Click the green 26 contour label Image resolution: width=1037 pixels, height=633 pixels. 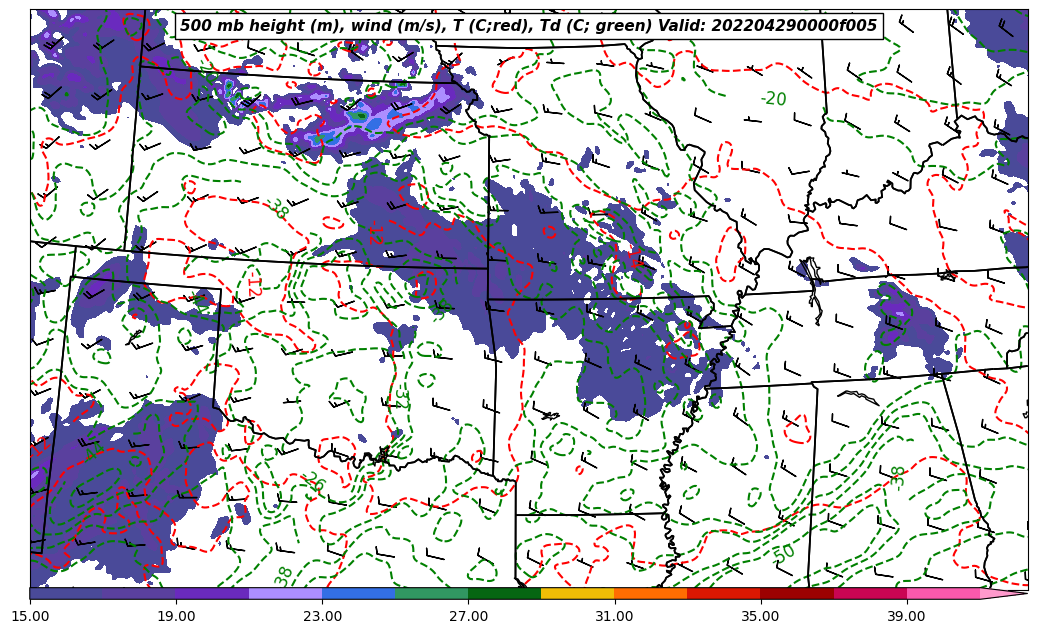(x=315, y=482)
